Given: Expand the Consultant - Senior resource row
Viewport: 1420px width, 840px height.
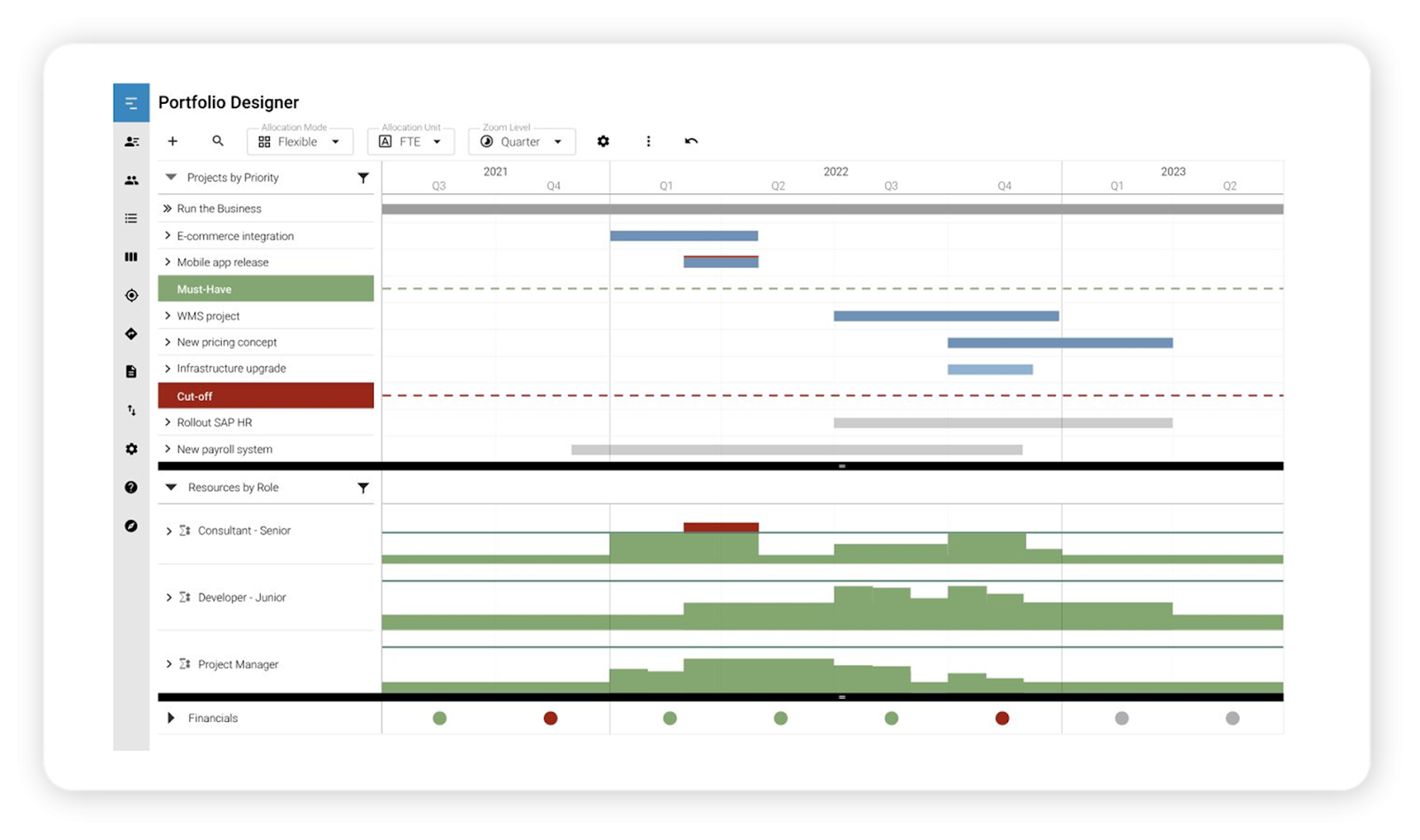Looking at the screenshot, I should point(169,530).
